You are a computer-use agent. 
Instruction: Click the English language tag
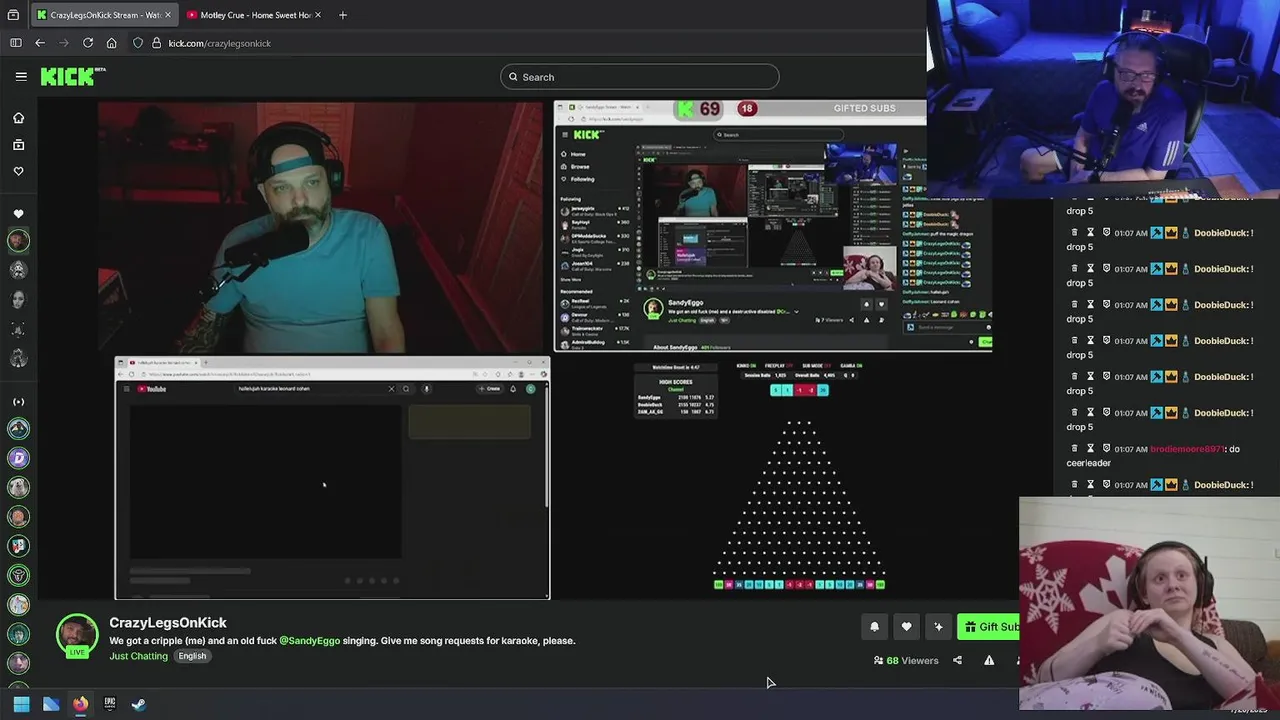pyautogui.click(x=192, y=656)
